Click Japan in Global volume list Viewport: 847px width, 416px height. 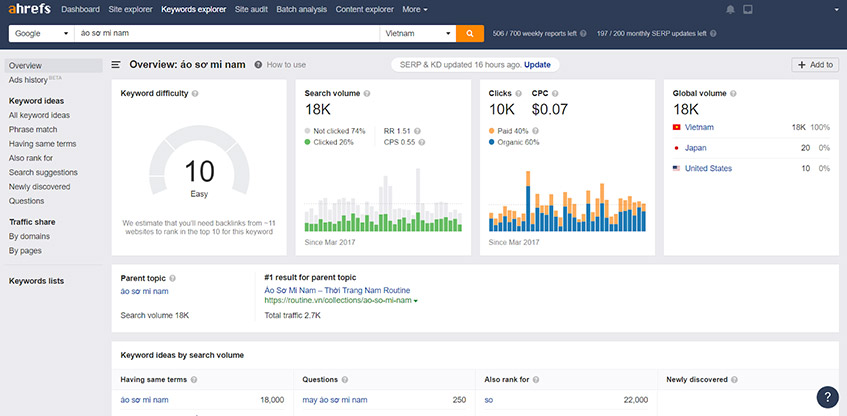click(x=695, y=148)
